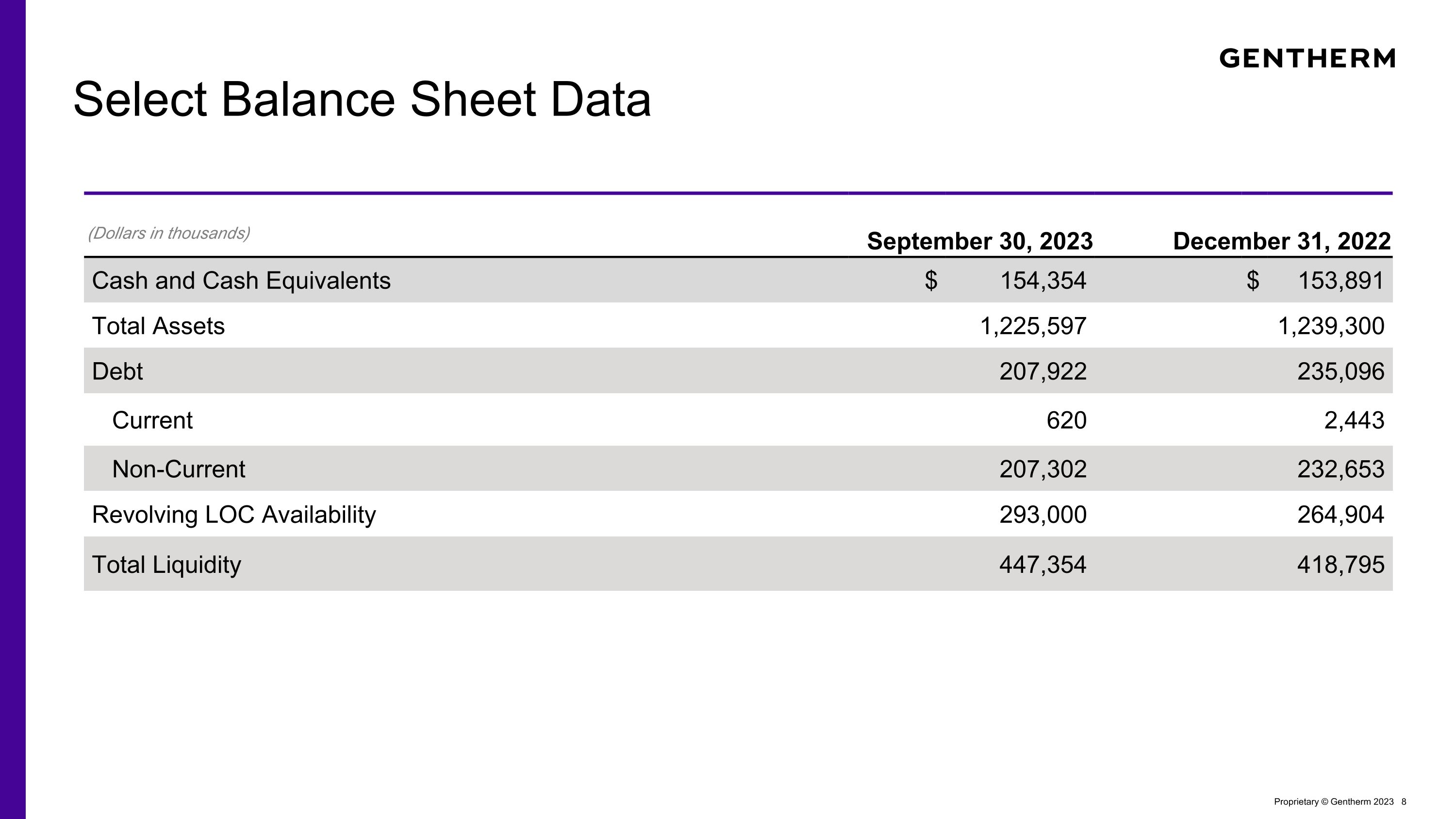Click the 1,225,597 total assets value

click(x=1033, y=326)
